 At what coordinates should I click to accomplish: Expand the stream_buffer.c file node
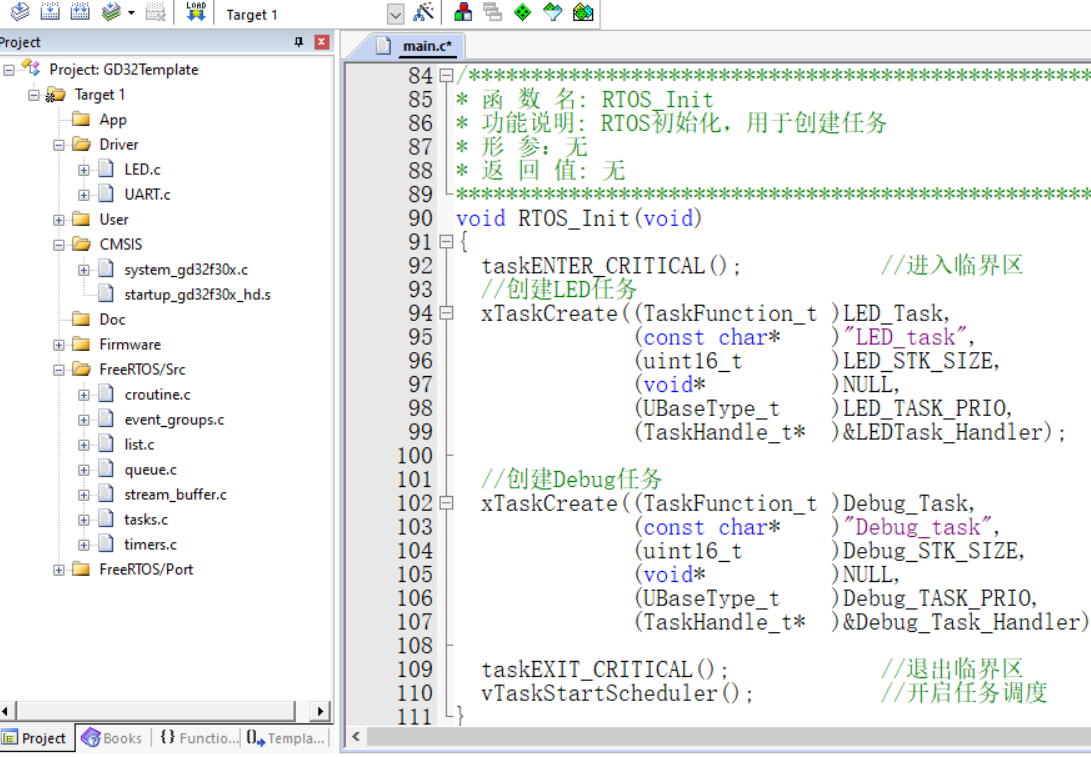83,495
